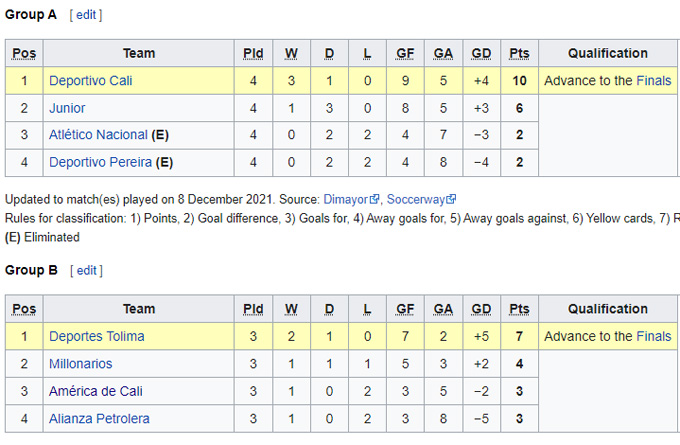680x445 pixels.
Task: Open the Deportivo Cali team link
Action: tap(90, 81)
